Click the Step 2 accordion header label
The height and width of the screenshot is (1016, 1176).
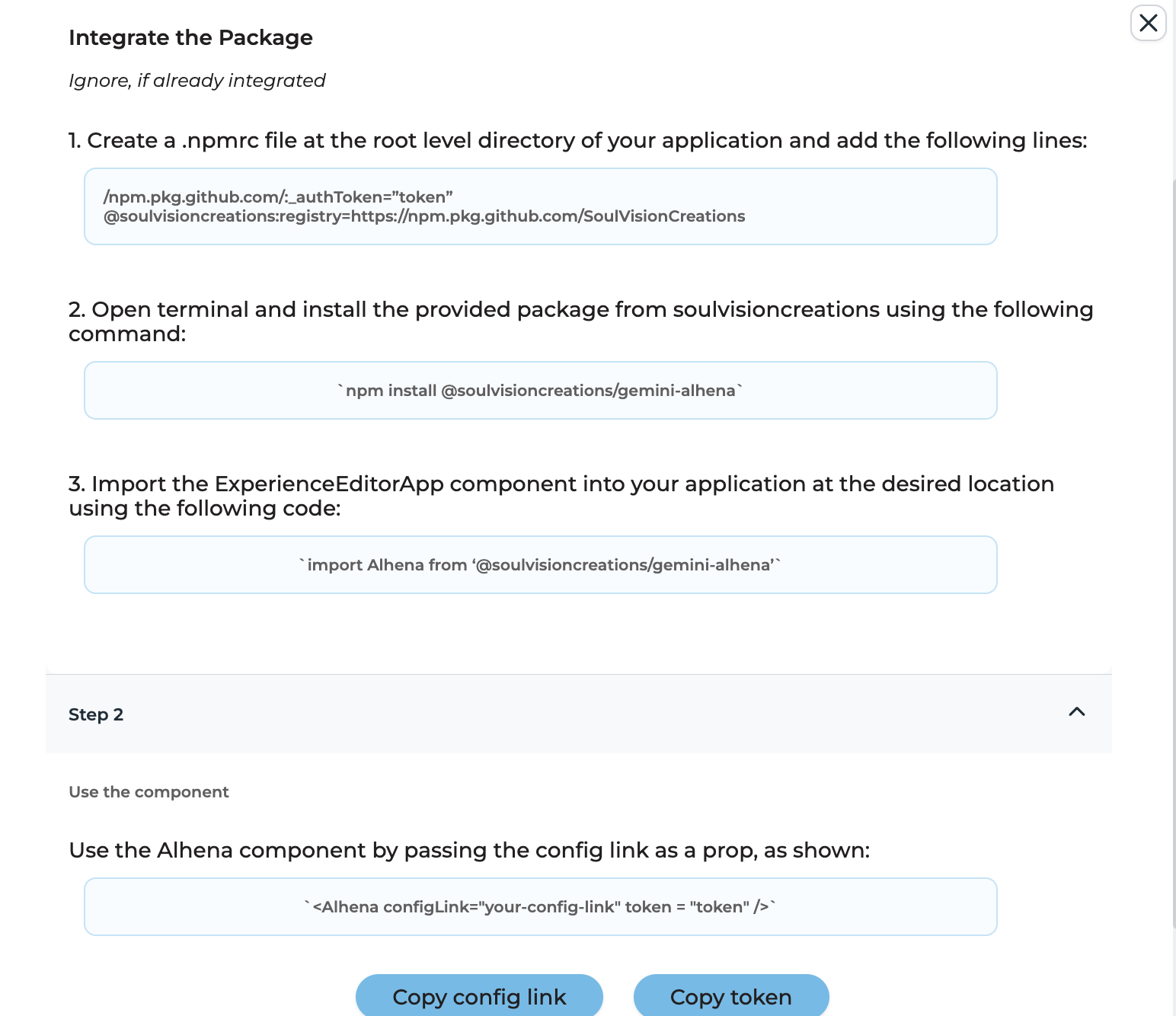click(x=96, y=714)
